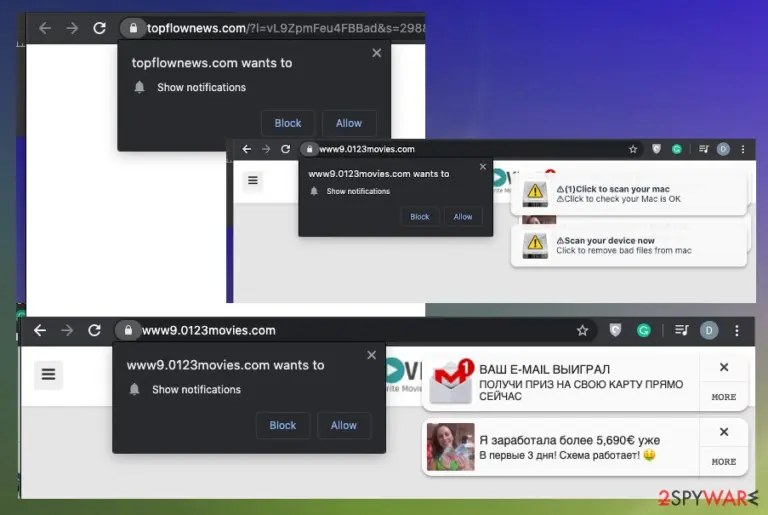Open media control icon in middle window
This screenshot has width=768, height=515.
(x=703, y=149)
